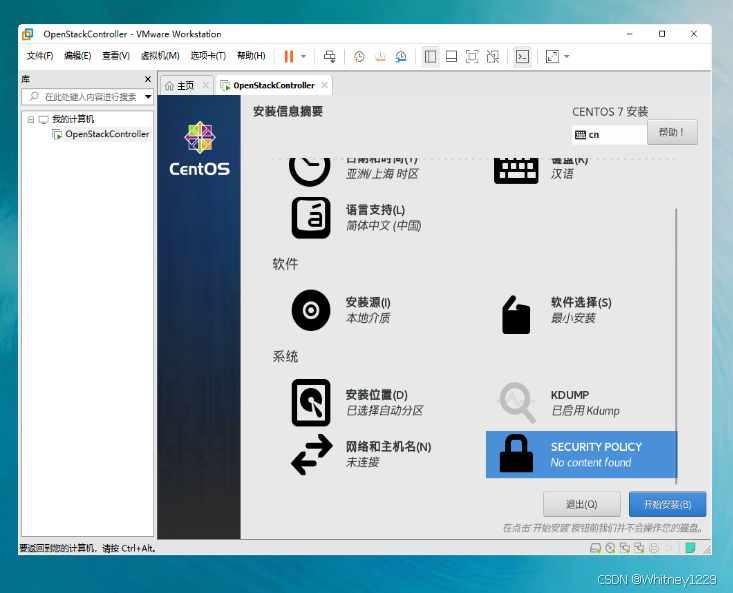Image resolution: width=733 pixels, height=593 pixels.
Task: Take a snapshot of this virtual machine
Action: pyautogui.click(x=359, y=57)
